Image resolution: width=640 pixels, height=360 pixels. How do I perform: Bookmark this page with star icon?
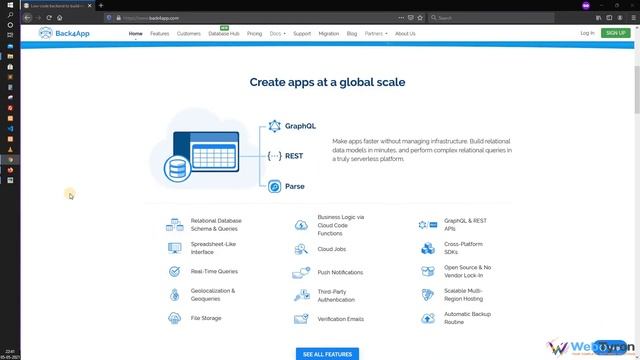point(420,18)
